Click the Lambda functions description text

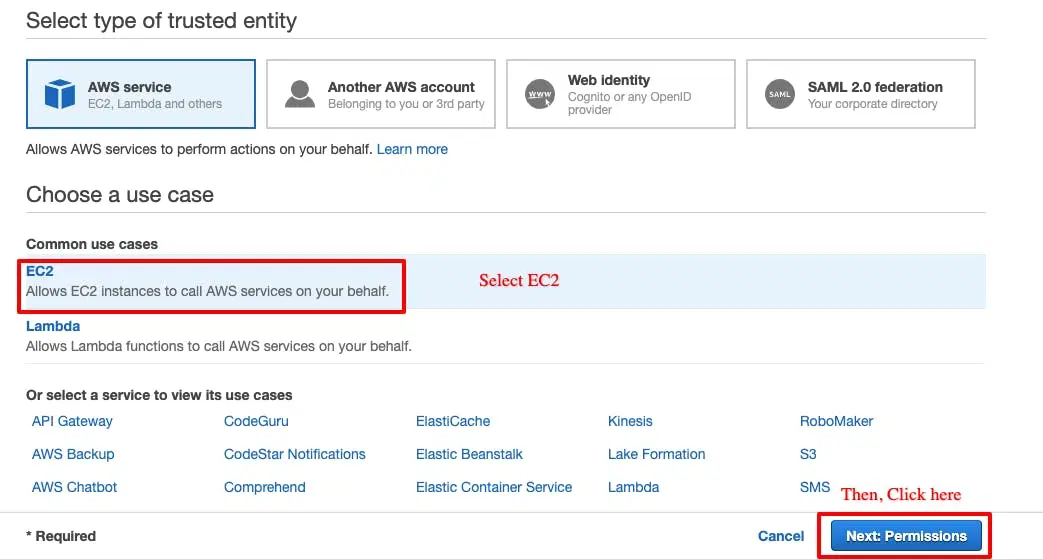point(219,347)
